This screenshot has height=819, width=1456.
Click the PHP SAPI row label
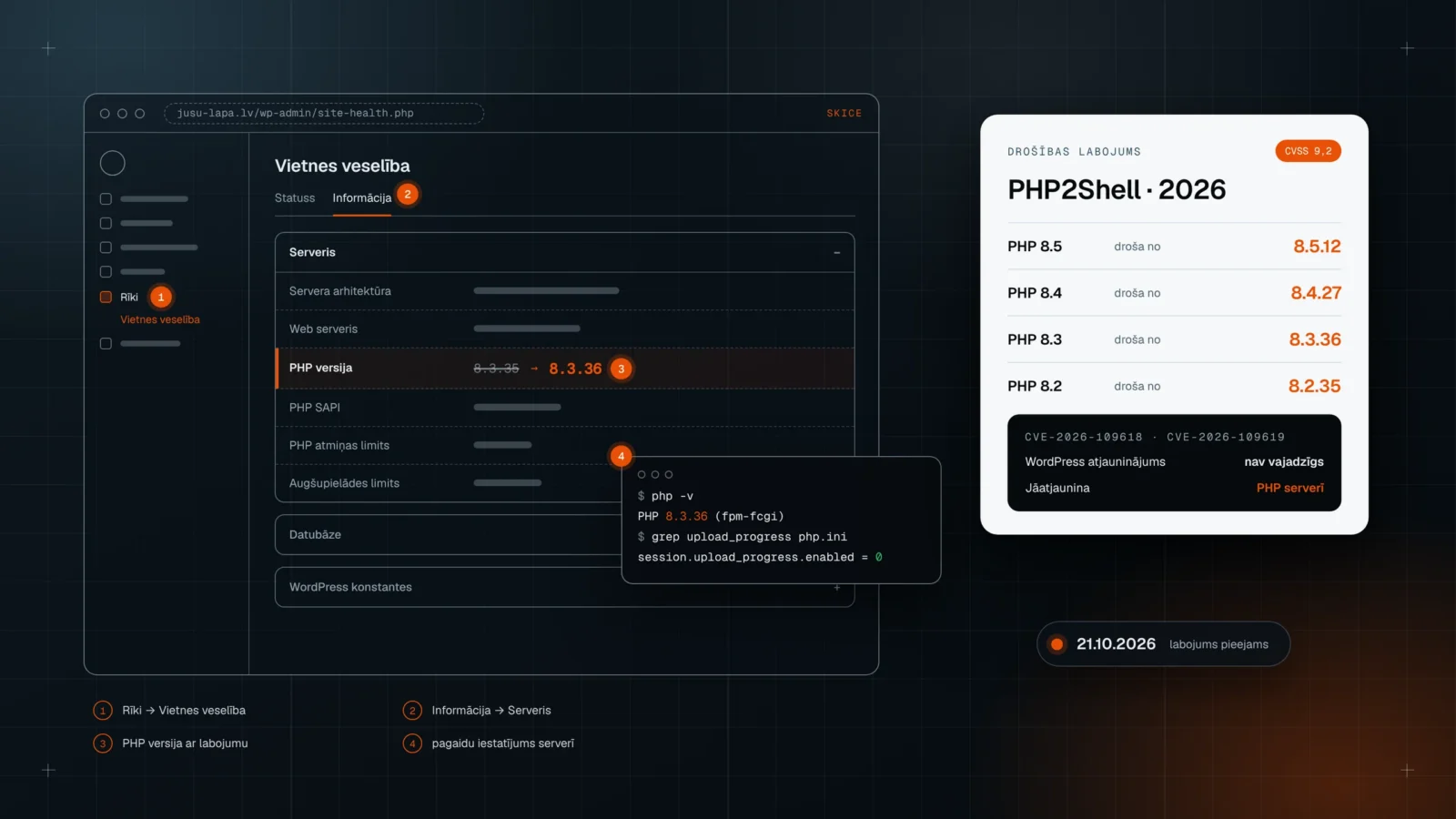tap(314, 408)
